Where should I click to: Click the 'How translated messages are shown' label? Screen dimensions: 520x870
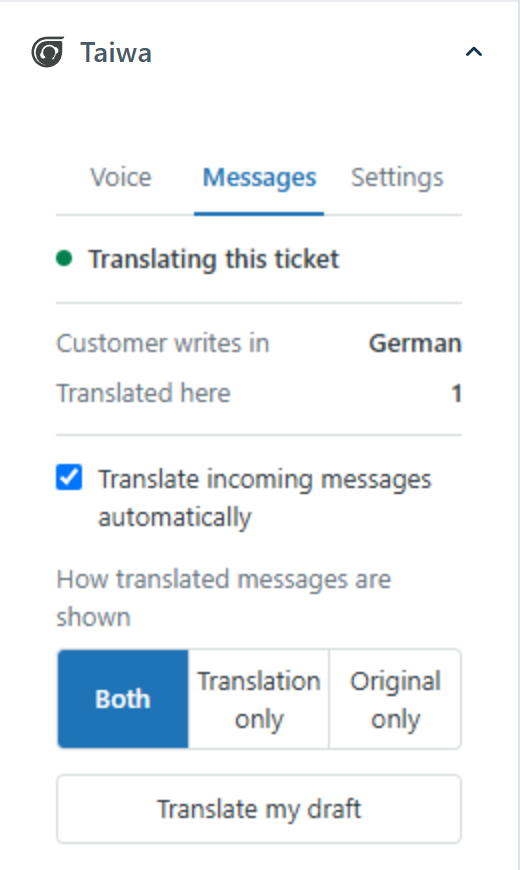224,598
